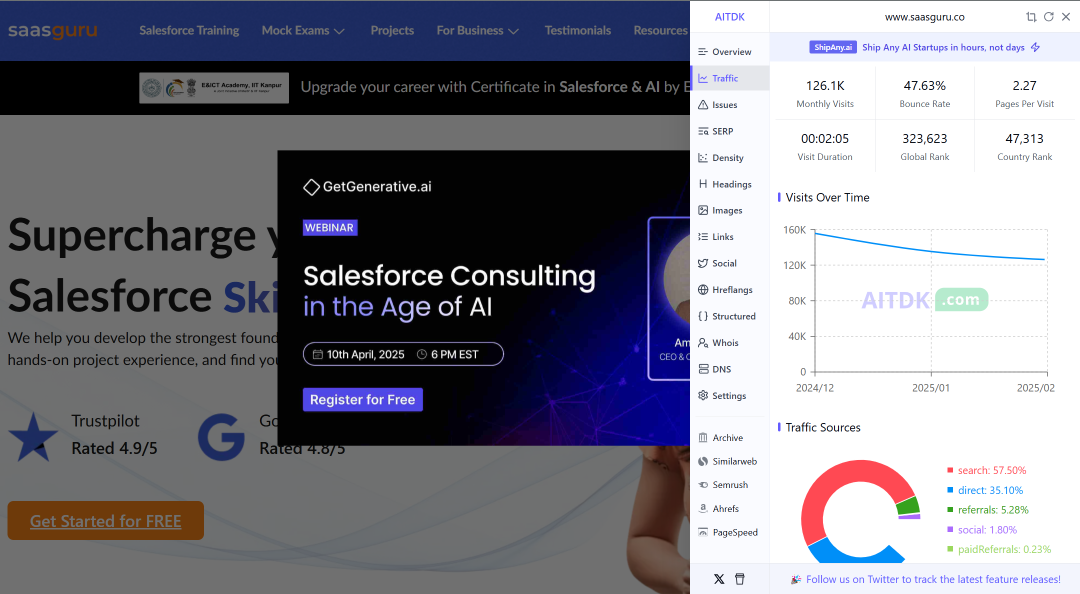Click the GetGenerative.ai logo in popup
Image resolution: width=1080 pixels, height=594 pixels.
[x=368, y=187]
